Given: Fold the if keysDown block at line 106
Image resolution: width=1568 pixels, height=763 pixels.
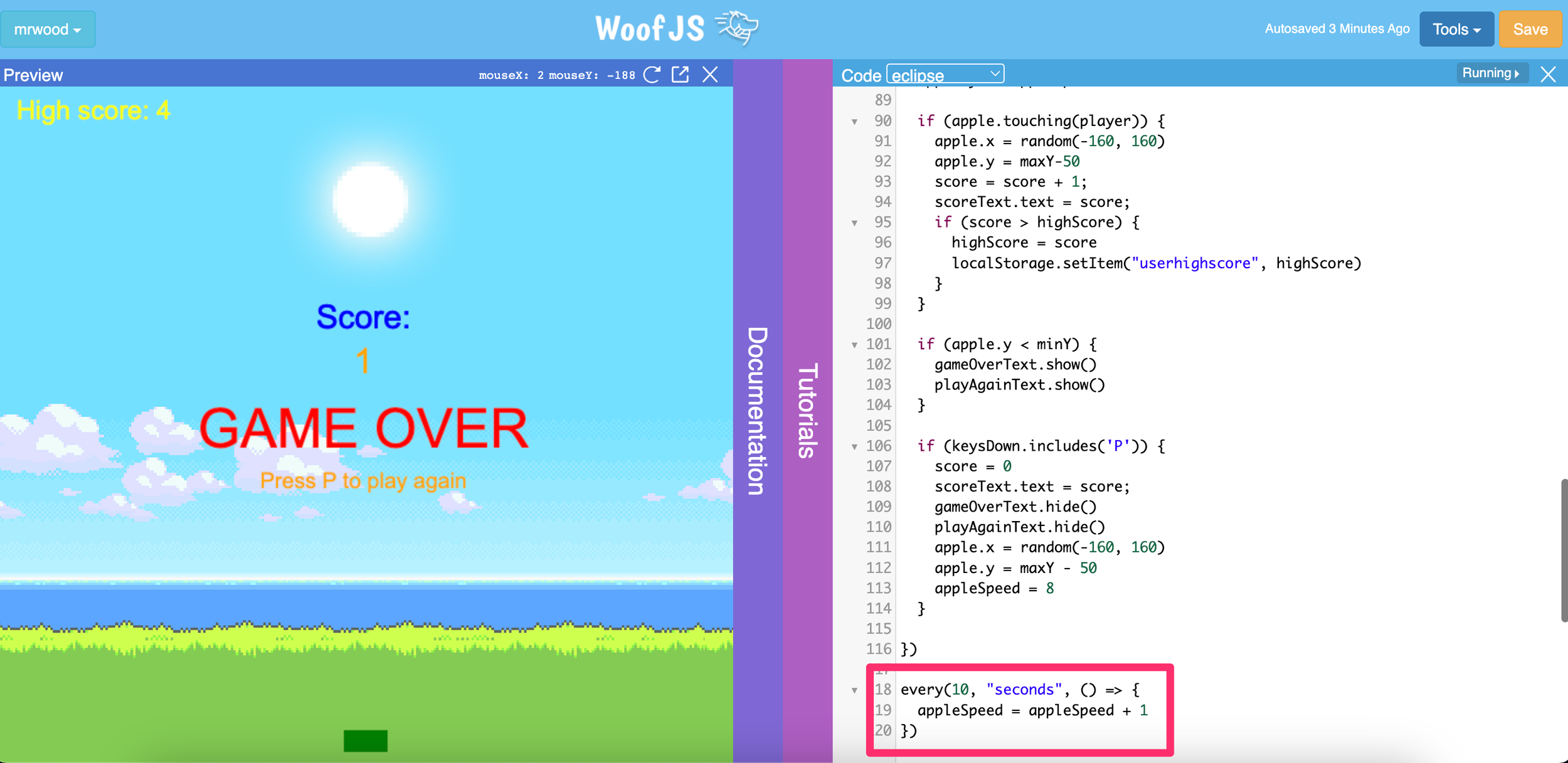Looking at the screenshot, I should 856,446.
